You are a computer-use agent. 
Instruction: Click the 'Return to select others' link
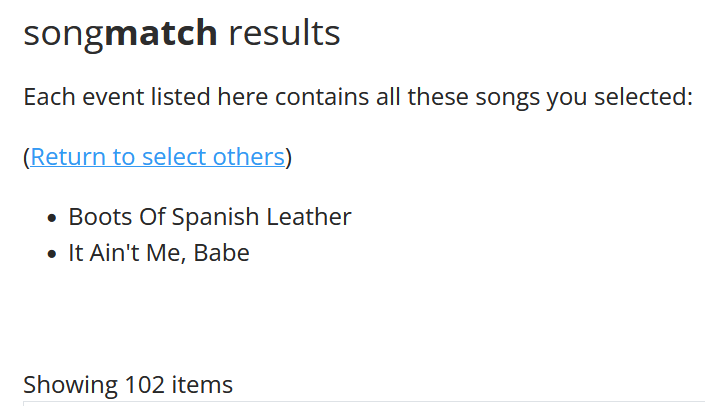pyautogui.click(x=157, y=157)
